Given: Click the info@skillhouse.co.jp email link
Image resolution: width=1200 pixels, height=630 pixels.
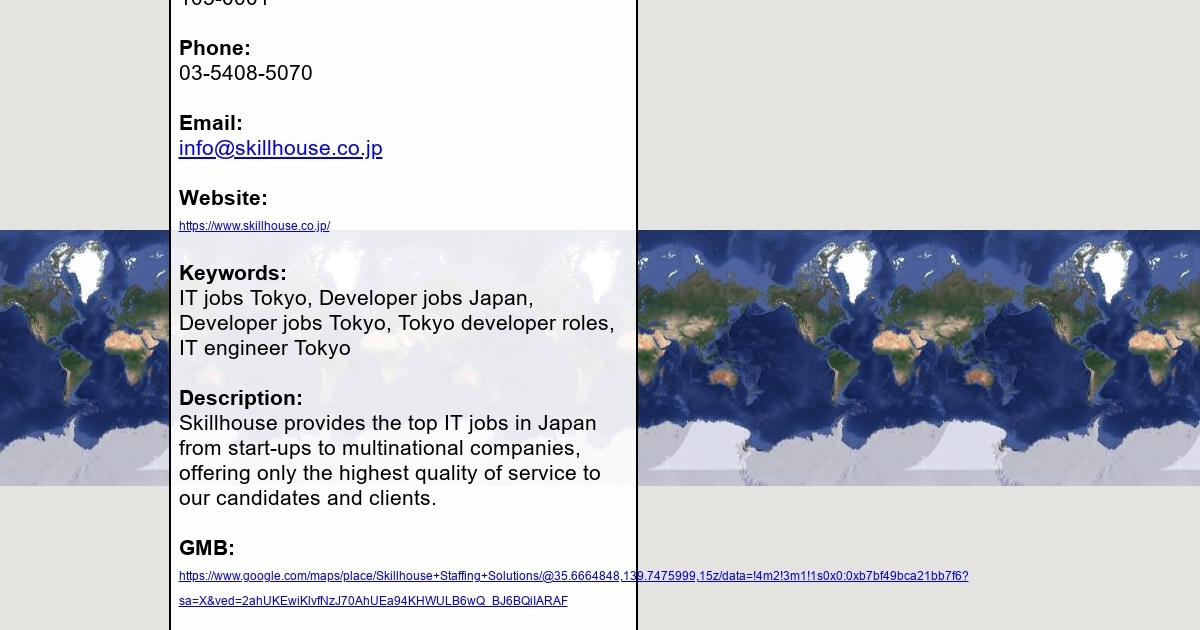Looking at the screenshot, I should pos(280,149).
